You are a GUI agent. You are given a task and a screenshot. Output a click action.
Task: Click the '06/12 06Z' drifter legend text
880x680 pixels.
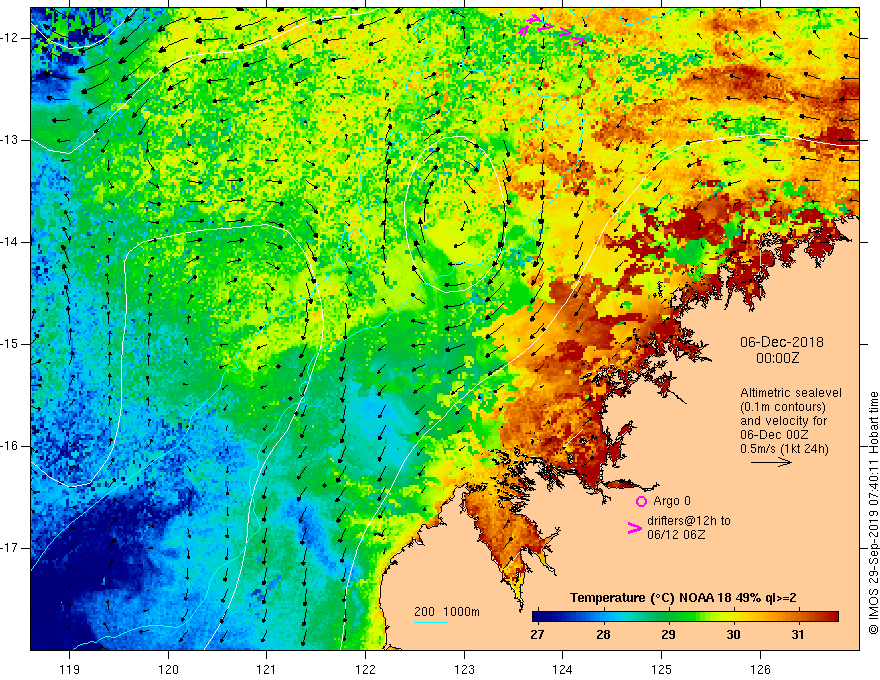pos(676,535)
